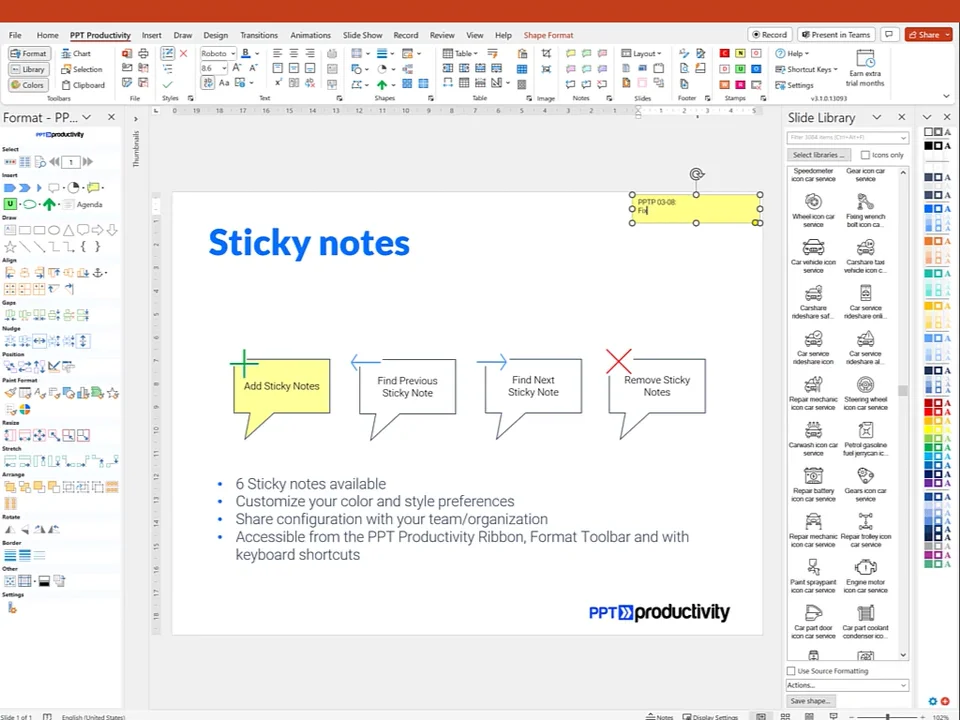Image resolution: width=960 pixels, height=720 pixels.
Task: Switch to the Transitions tab
Action: coord(259,35)
